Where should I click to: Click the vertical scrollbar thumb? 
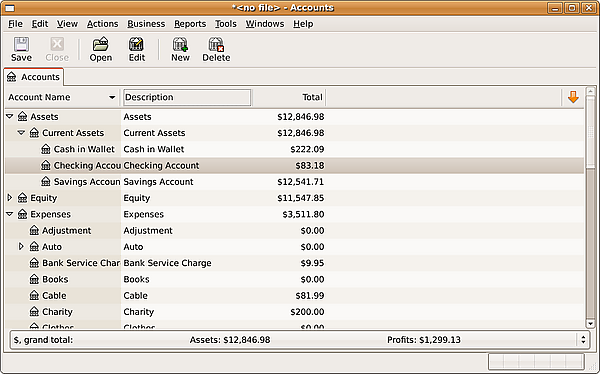(590, 132)
